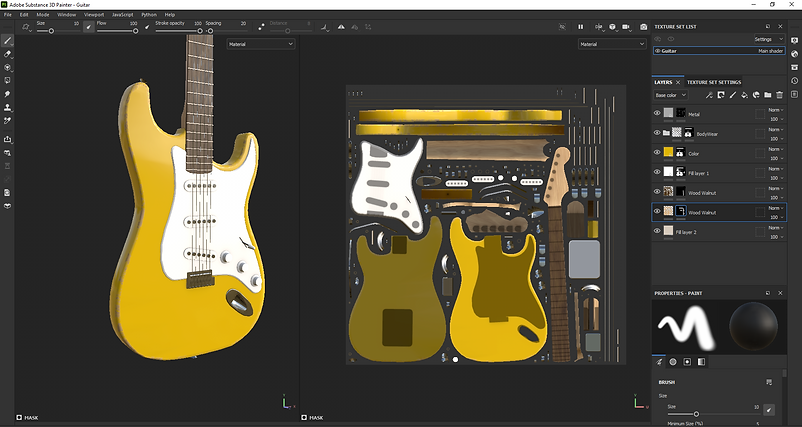Pause the viewport rendering
802x427 pixels.
580,27
